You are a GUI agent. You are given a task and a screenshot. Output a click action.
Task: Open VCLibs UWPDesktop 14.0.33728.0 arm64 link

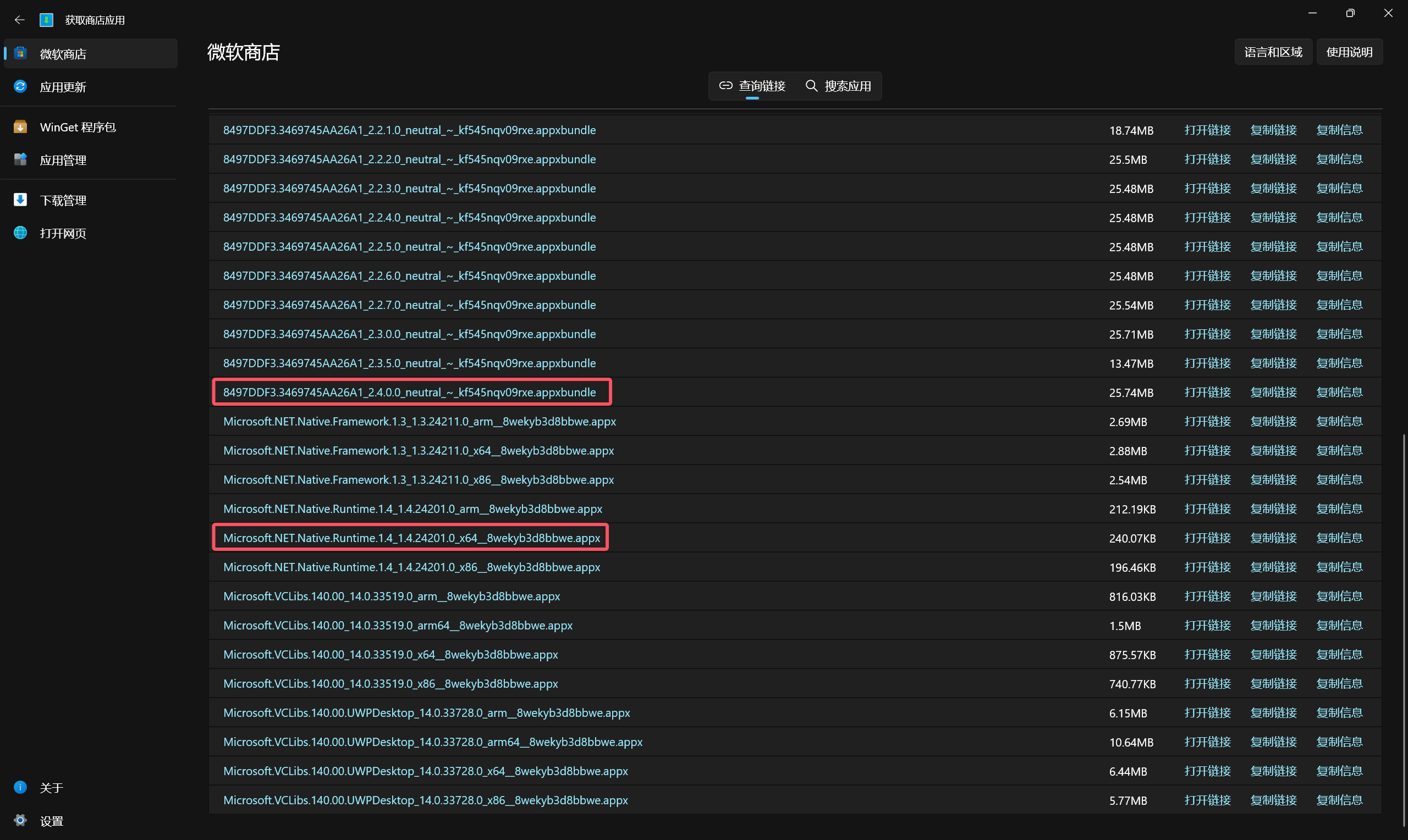[x=433, y=742]
